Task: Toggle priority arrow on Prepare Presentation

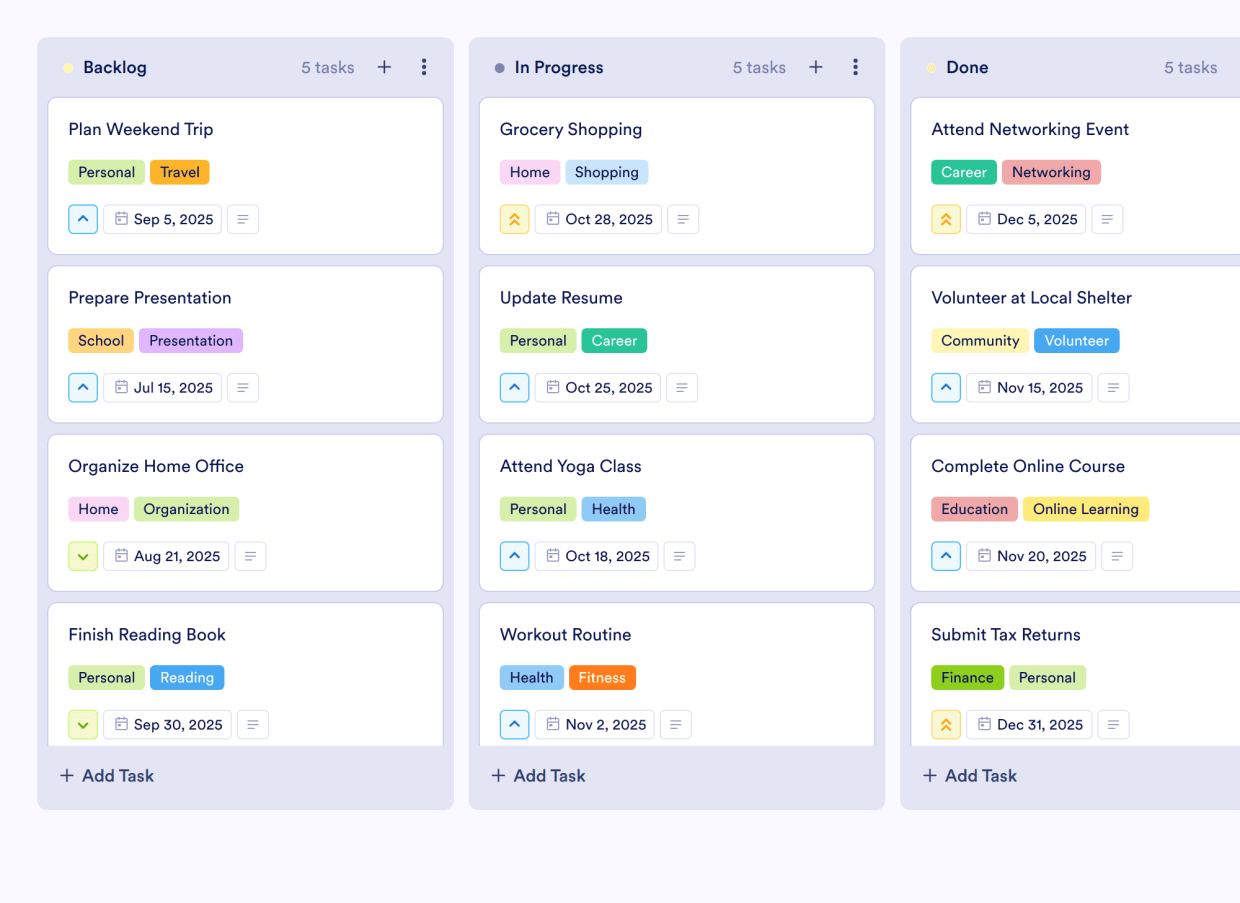Action: click(x=83, y=387)
